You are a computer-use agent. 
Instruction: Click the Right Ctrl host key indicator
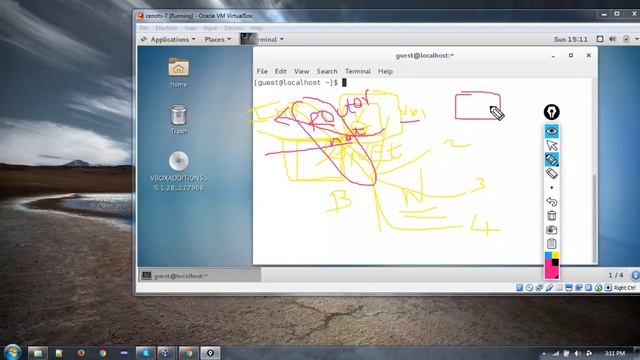[624, 288]
